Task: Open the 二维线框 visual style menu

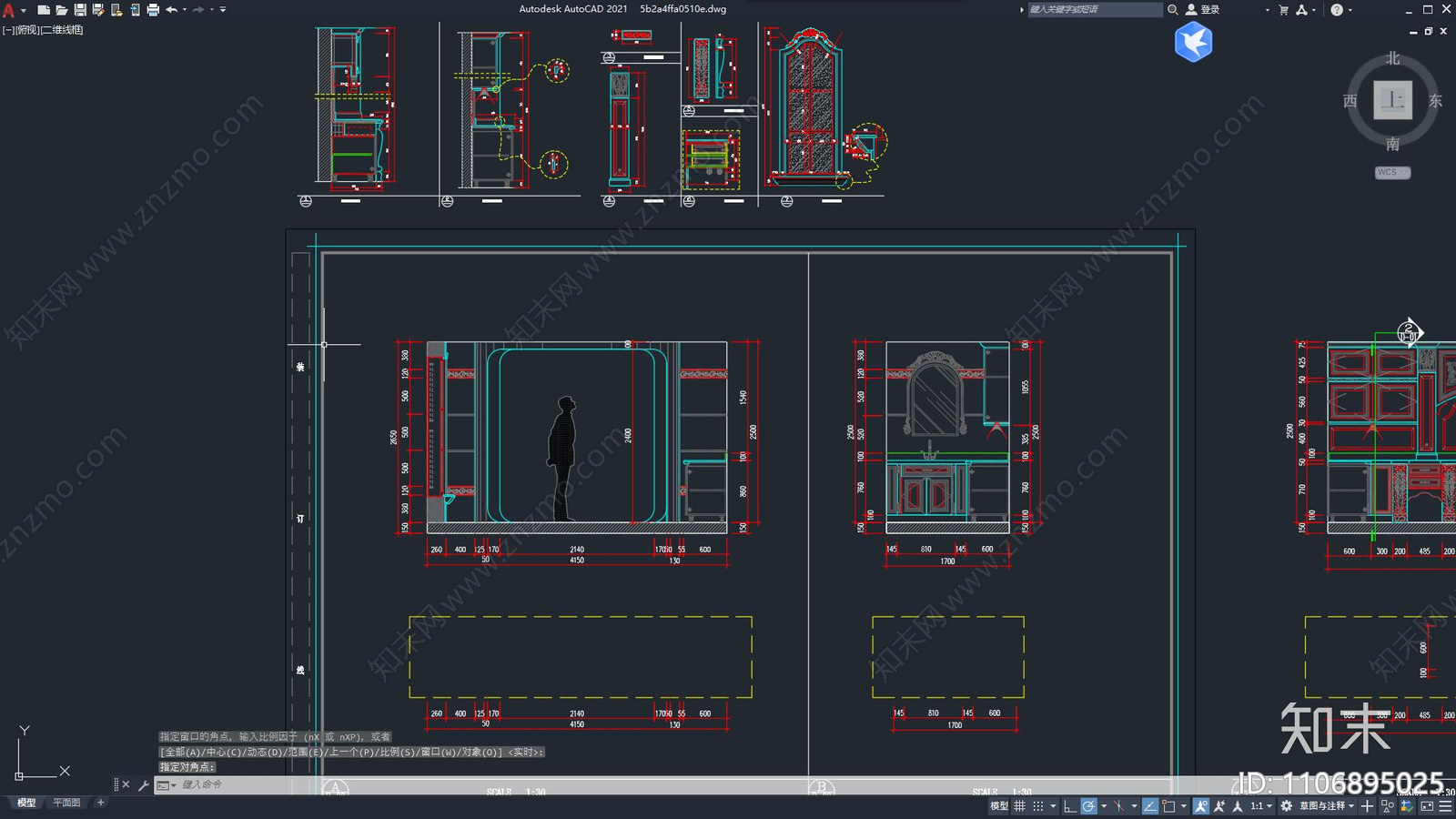Action: [x=63, y=30]
